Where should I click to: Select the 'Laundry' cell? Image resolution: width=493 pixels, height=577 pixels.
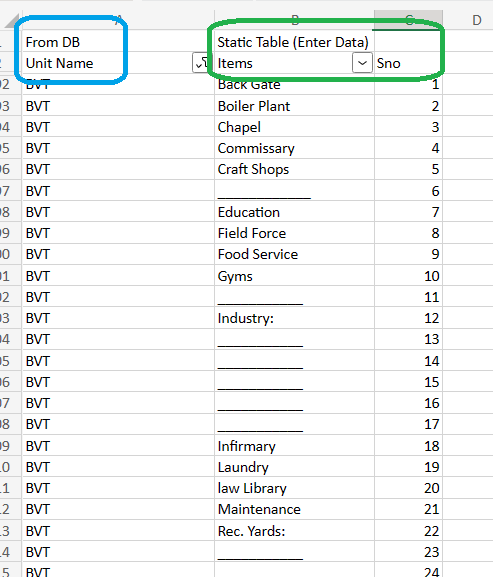pyautogui.click(x=294, y=467)
